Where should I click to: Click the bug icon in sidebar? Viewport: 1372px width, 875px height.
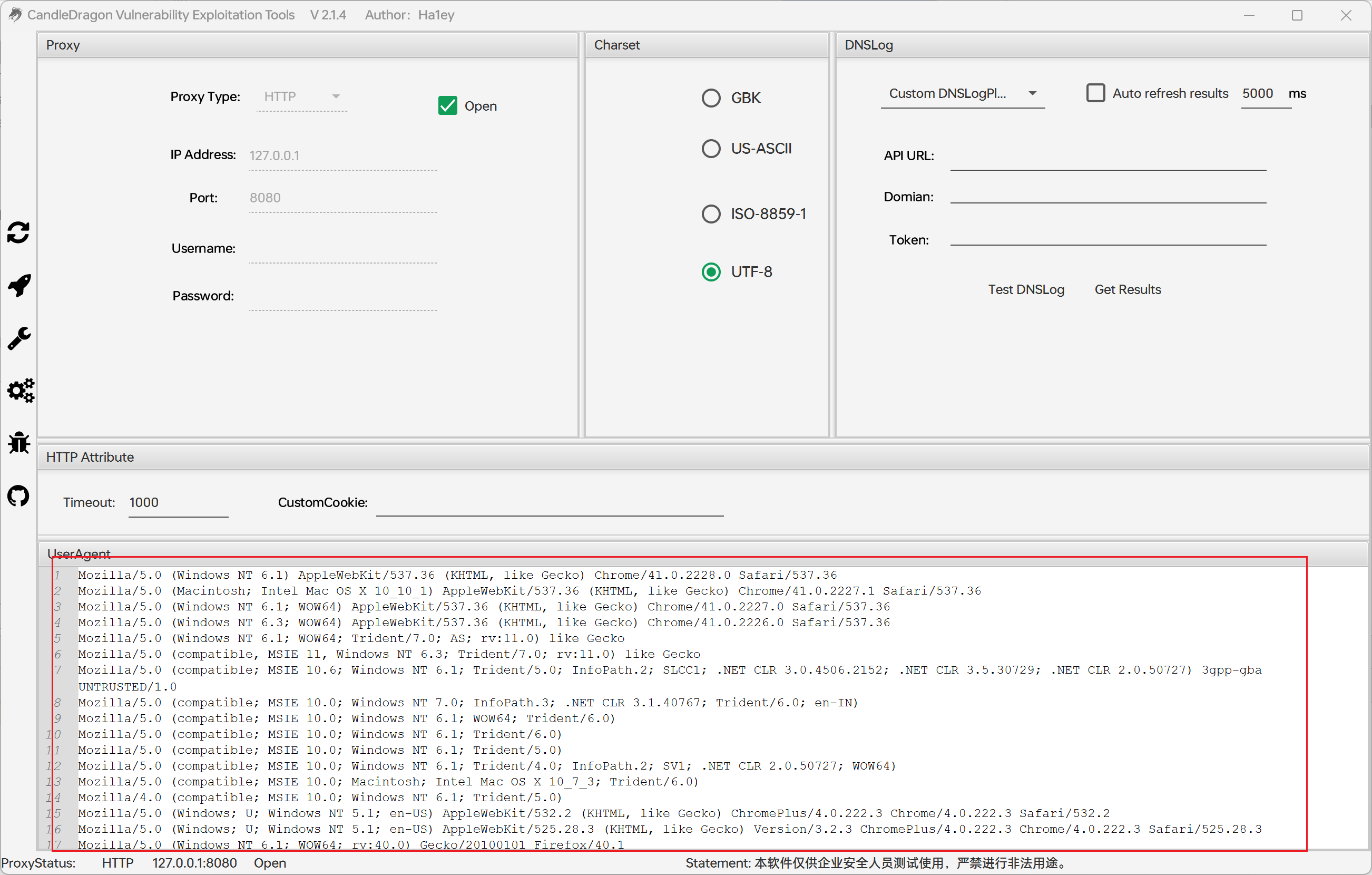19,443
